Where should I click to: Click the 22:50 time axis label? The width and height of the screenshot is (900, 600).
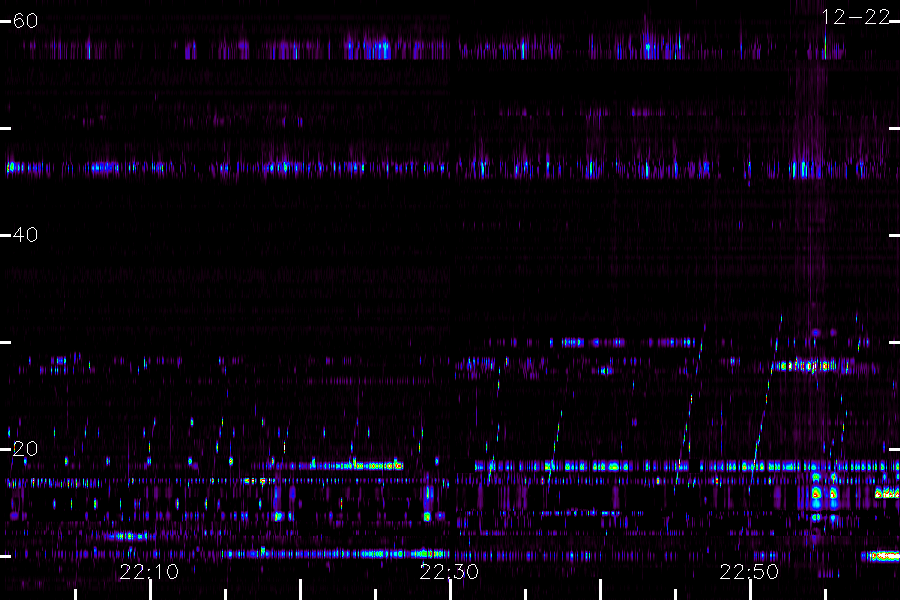pos(749,572)
